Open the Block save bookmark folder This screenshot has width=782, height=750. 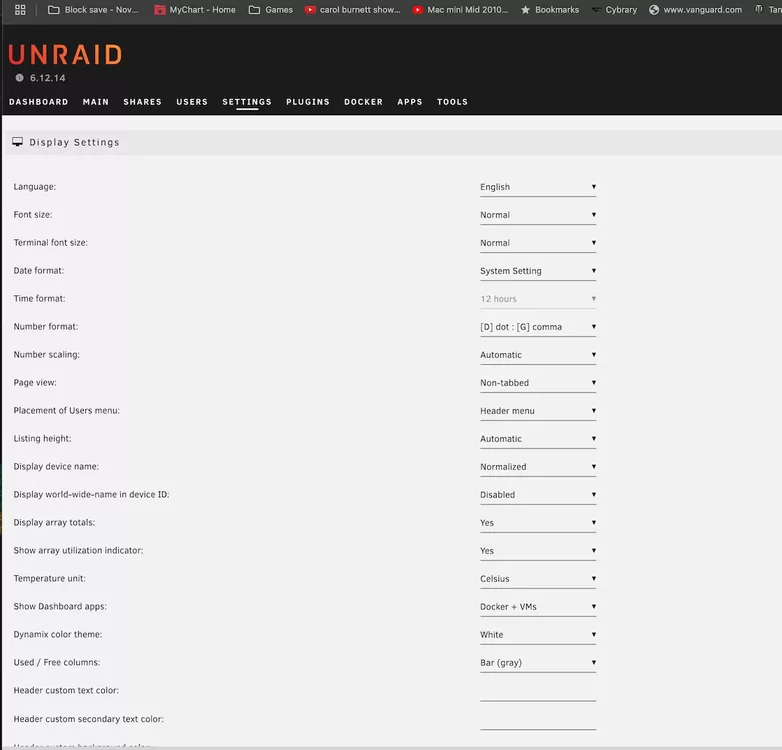click(x=93, y=9)
